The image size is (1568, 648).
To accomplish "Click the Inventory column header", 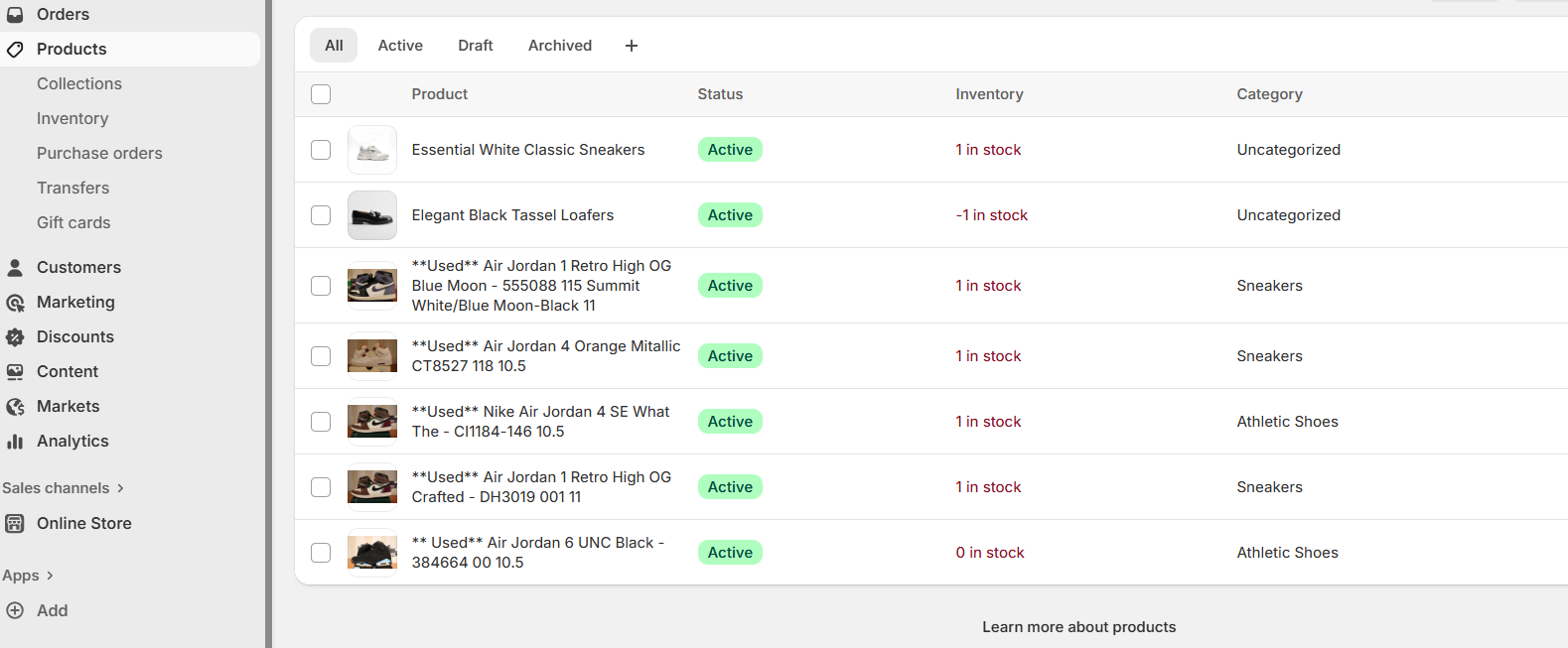I will coord(989,94).
